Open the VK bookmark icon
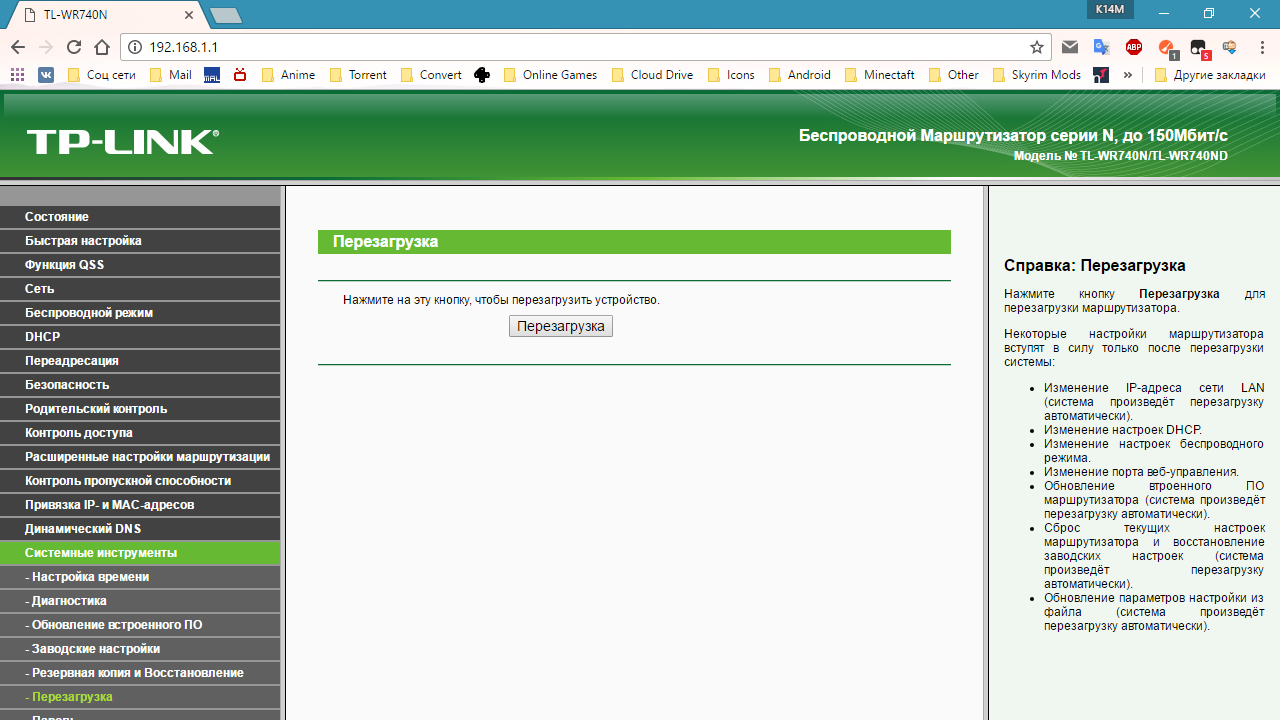The width and height of the screenshot is (1280, 720). pos(46,75)
